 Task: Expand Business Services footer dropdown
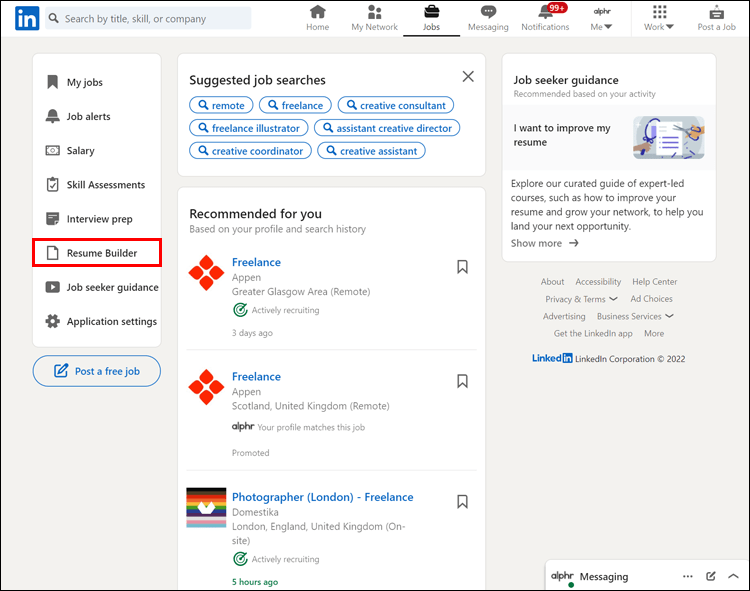pos(635,316)
